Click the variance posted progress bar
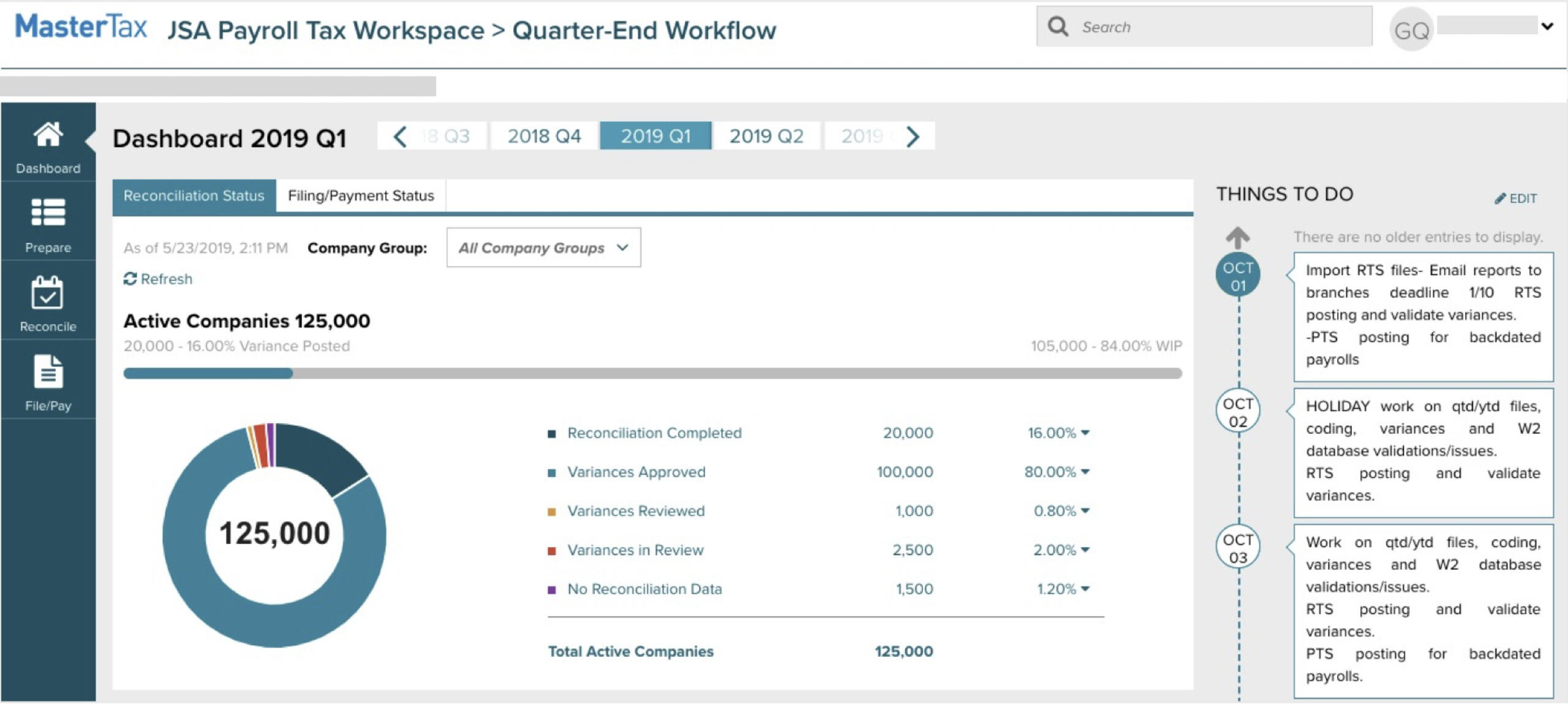The image size is (1568, 704). pyautogui.click(x=208, y=373)
